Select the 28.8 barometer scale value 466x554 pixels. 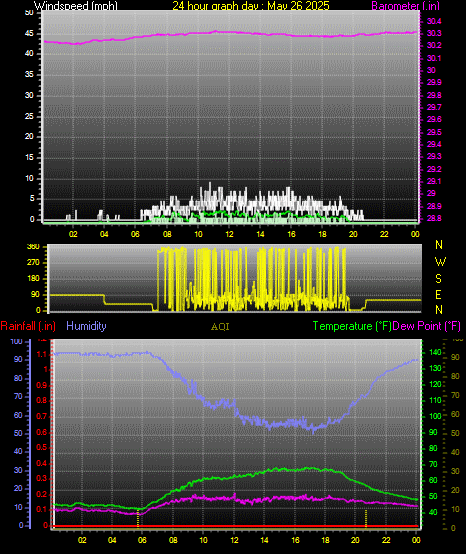pyautogui.click(x=434, y=218)
